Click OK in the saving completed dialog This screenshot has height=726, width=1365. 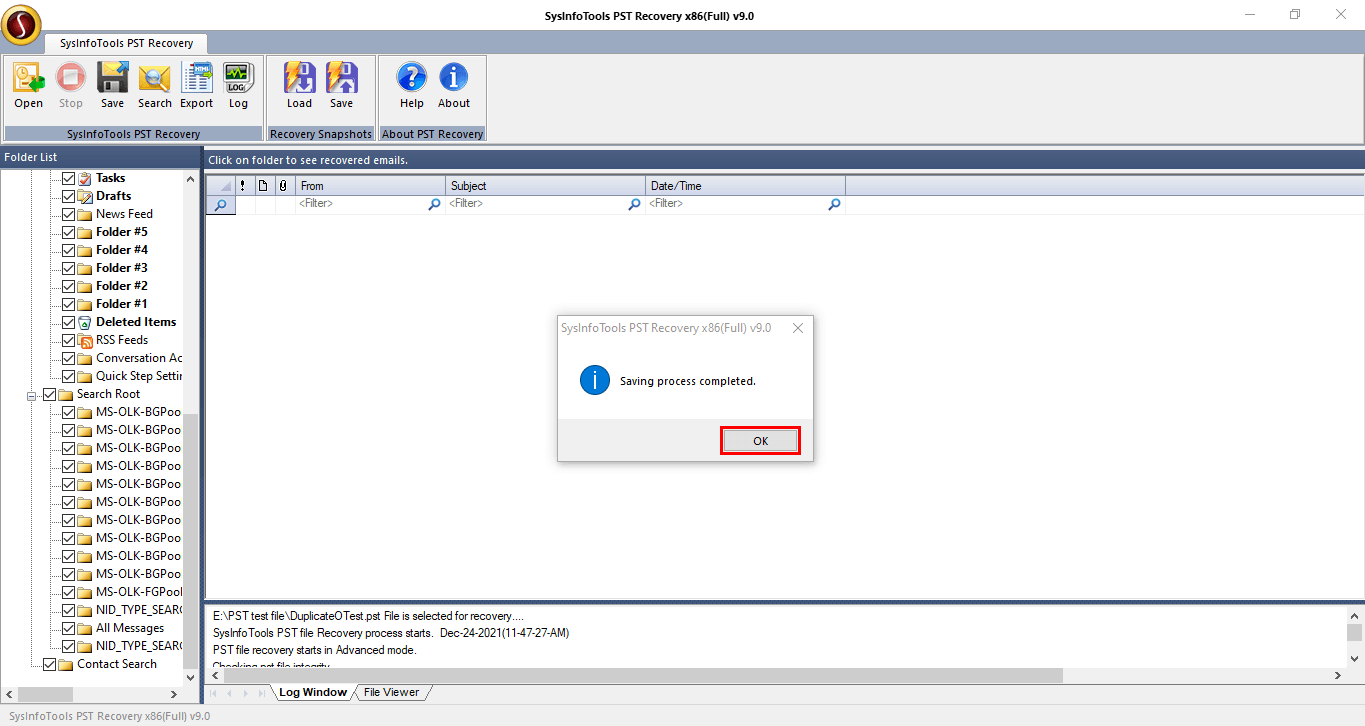(x=760, y=441)
